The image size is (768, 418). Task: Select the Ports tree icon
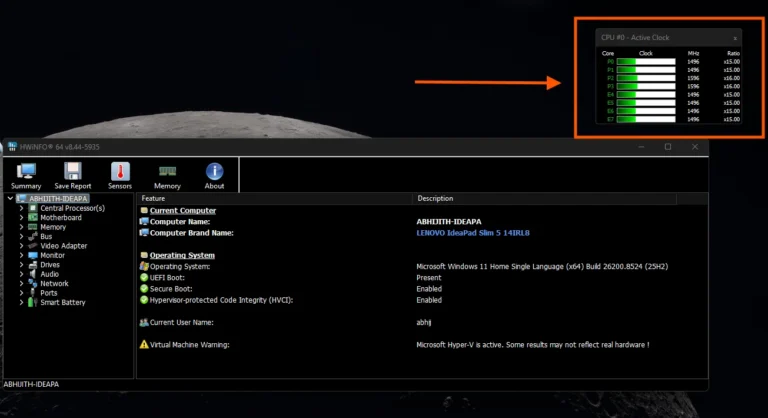coord(33,293)
